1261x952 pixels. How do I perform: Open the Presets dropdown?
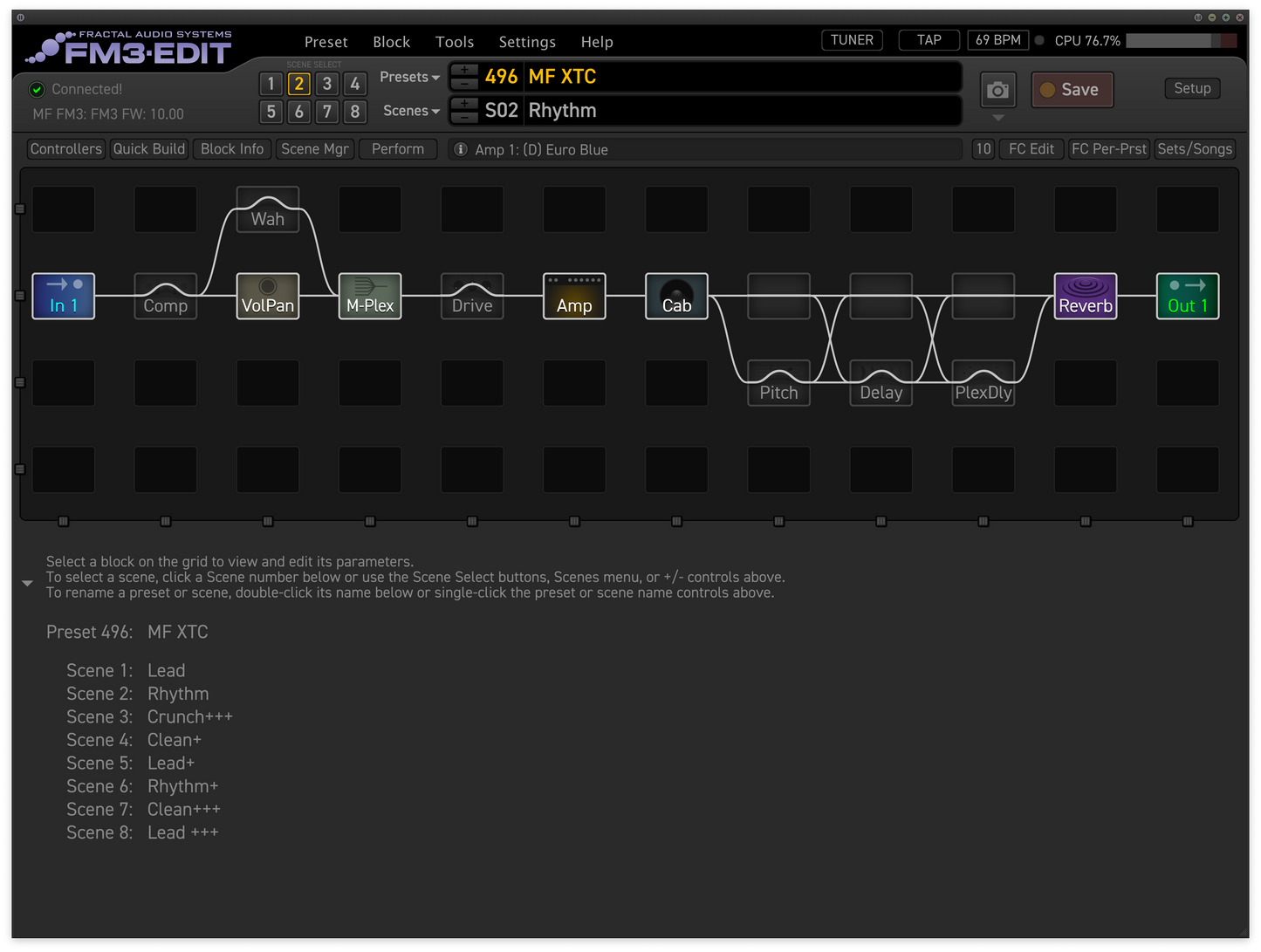[x=408, y=77]
